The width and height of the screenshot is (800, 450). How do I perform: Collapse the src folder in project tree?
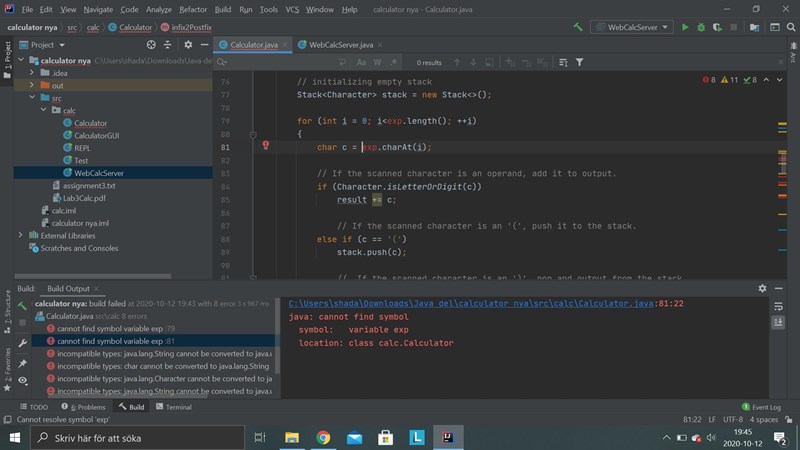pyautogui.click(x=32, y=98)
